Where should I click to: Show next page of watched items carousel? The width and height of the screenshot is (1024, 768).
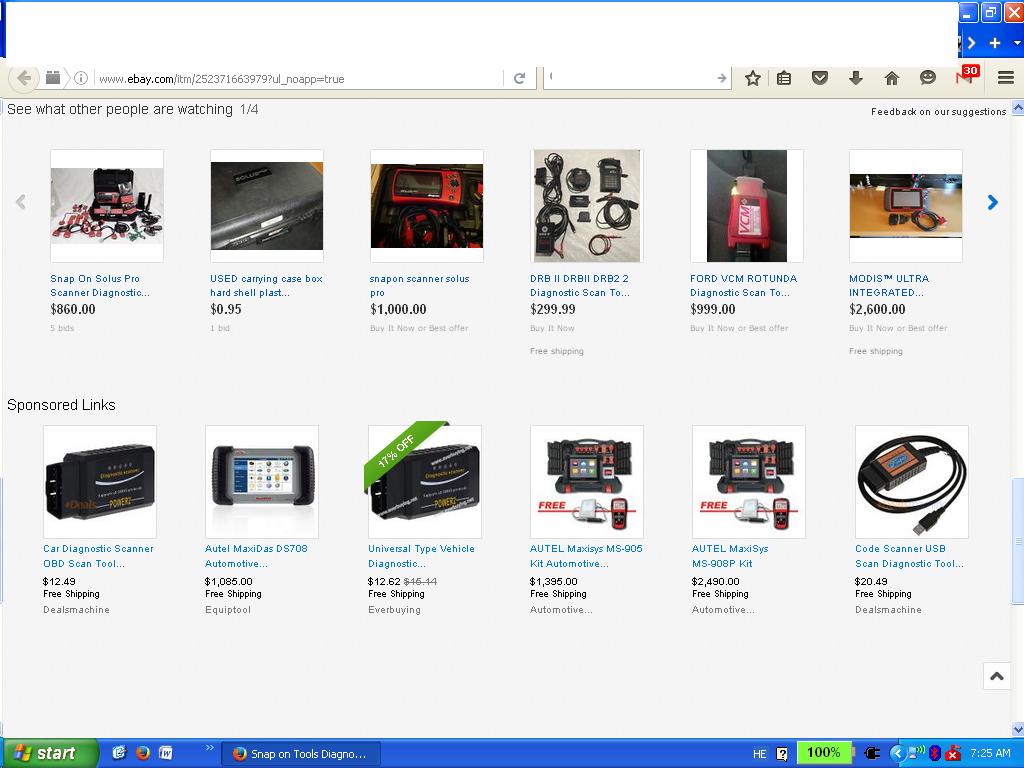(x=992, y=202)
